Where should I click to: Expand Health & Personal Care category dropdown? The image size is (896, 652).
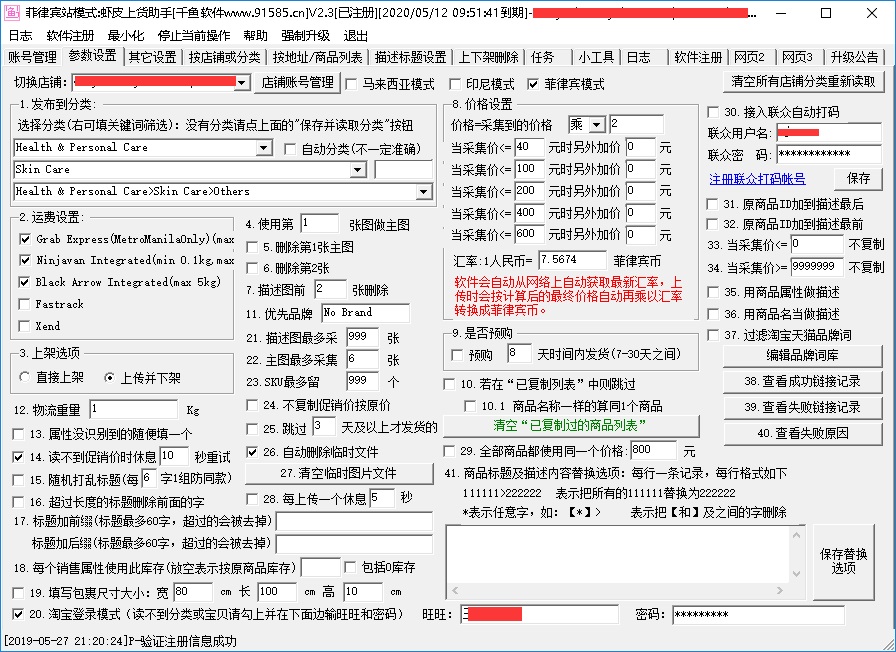click(263, 148)
